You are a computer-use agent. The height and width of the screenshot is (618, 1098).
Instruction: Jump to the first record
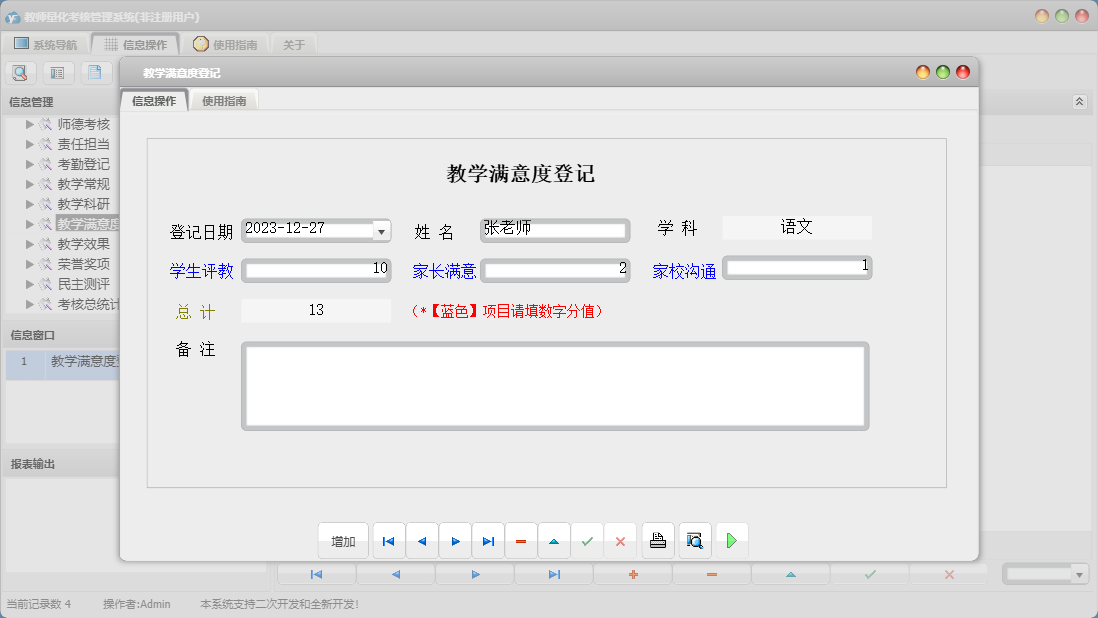[x=388, y=540]
